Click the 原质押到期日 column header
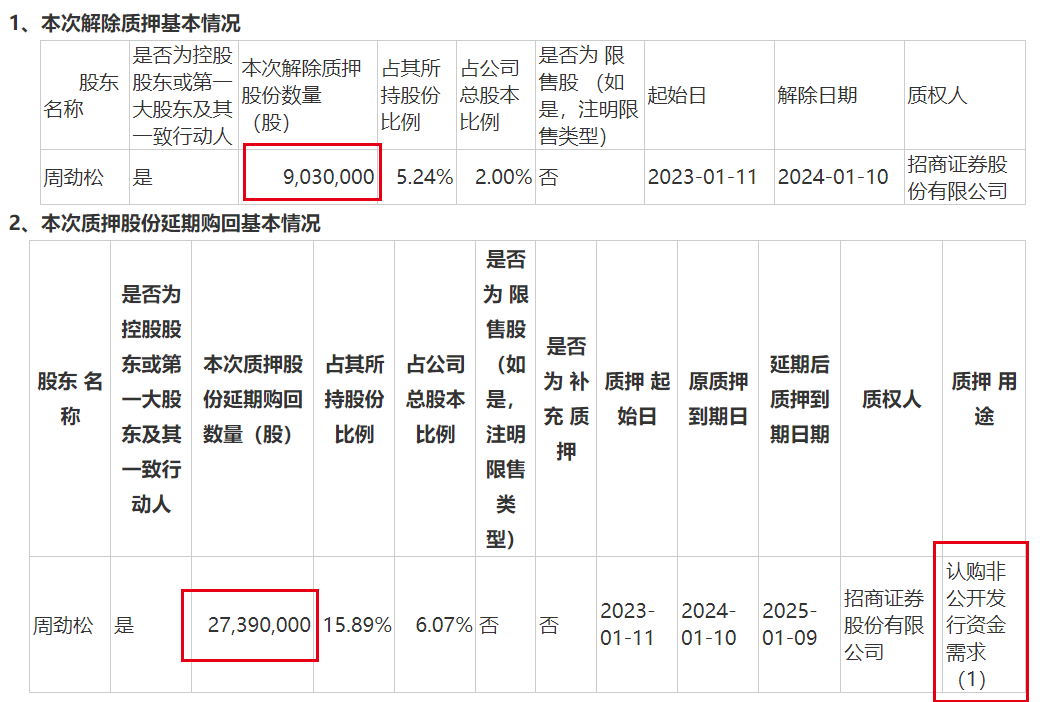Screen dimensions: 1052x702 (x=717, y=398)
